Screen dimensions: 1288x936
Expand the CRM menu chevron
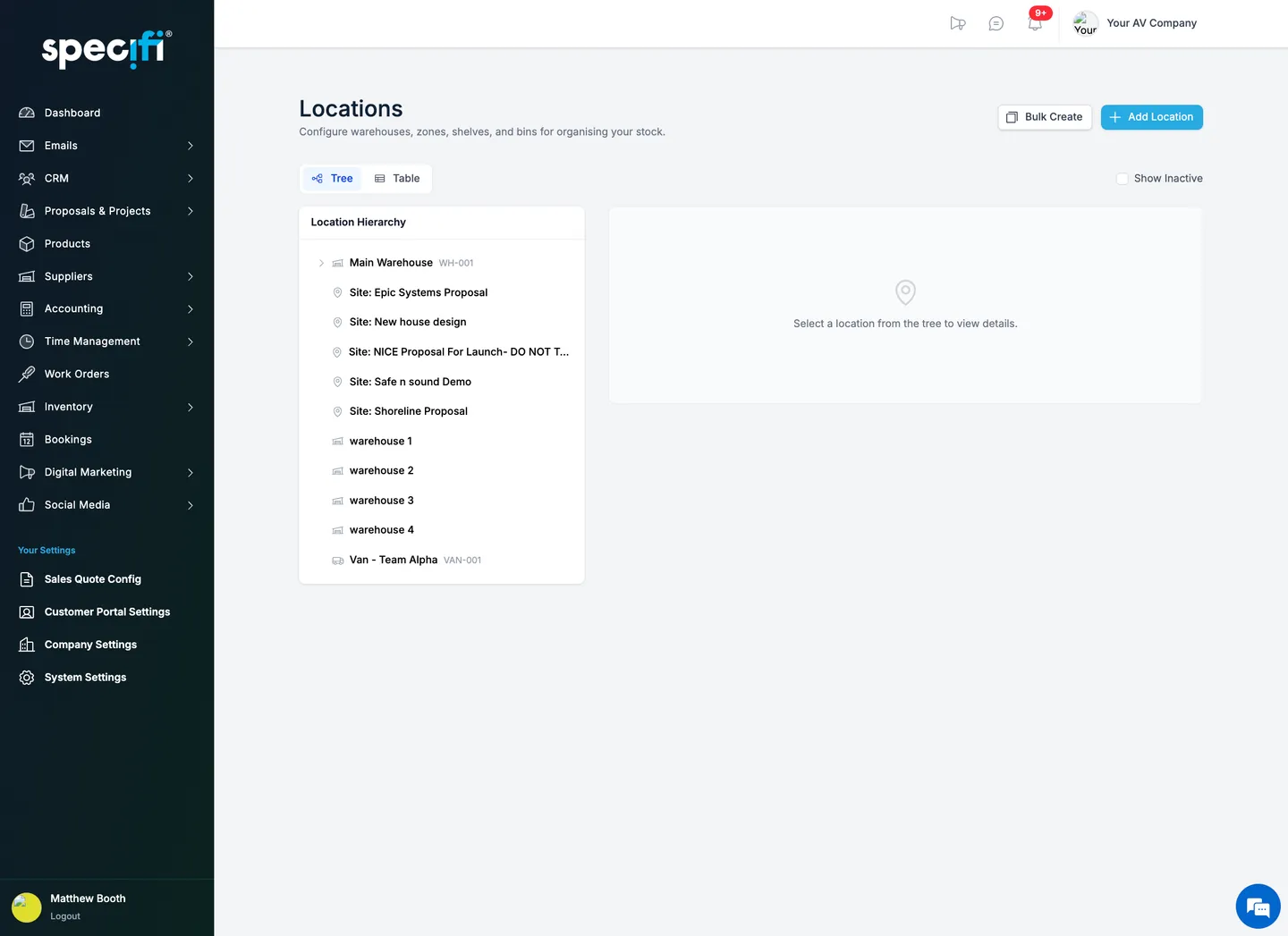pyautogui.click(x=191, y=179)
